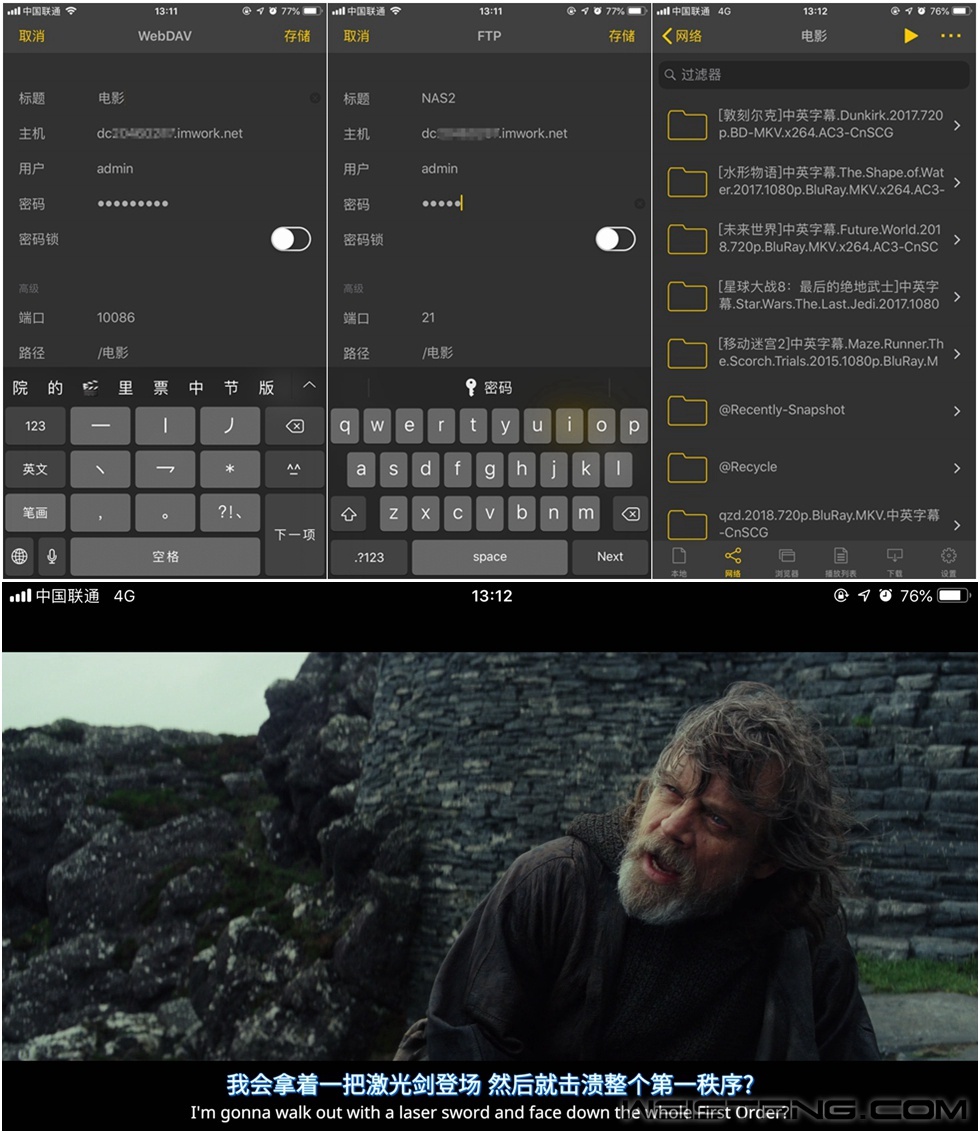Tap the ?!、 punctuation key

230,512
